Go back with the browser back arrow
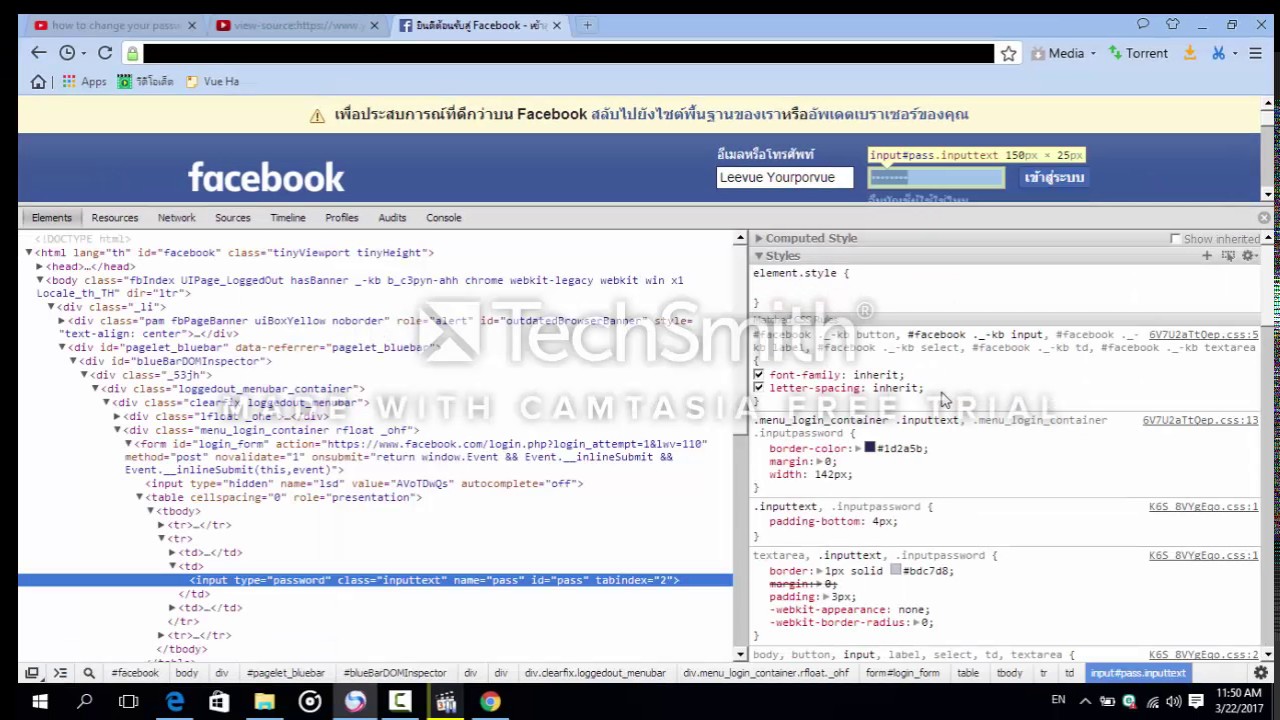 (38, 53)
